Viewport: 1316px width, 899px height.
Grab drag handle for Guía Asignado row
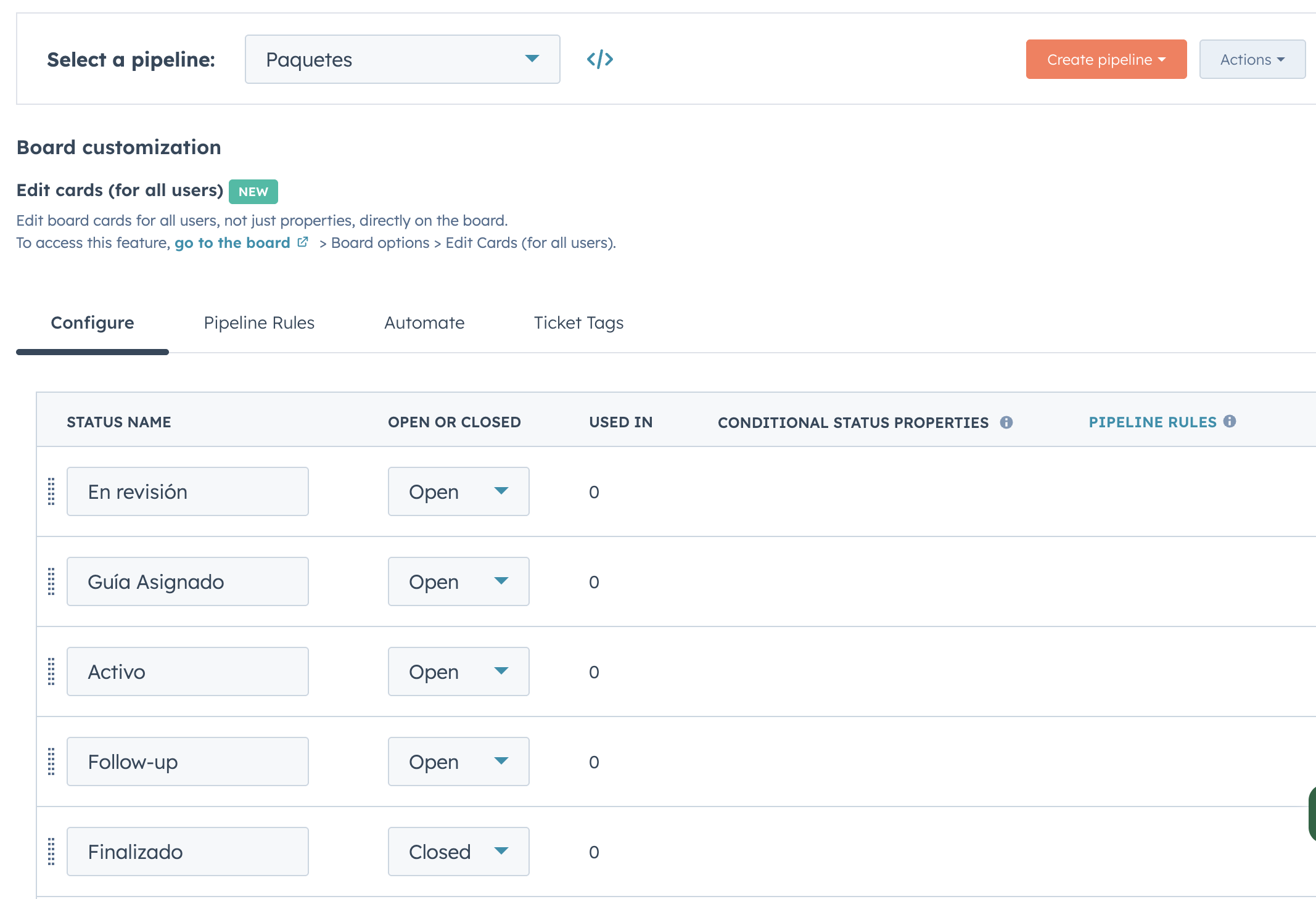[x=51, y=581]
